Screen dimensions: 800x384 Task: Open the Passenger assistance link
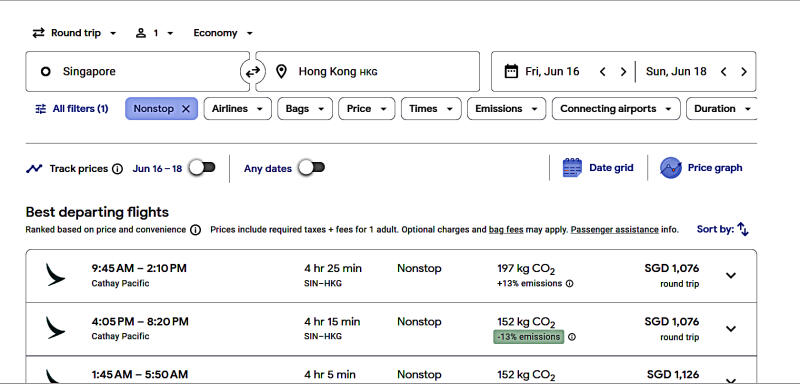point(615,230)
